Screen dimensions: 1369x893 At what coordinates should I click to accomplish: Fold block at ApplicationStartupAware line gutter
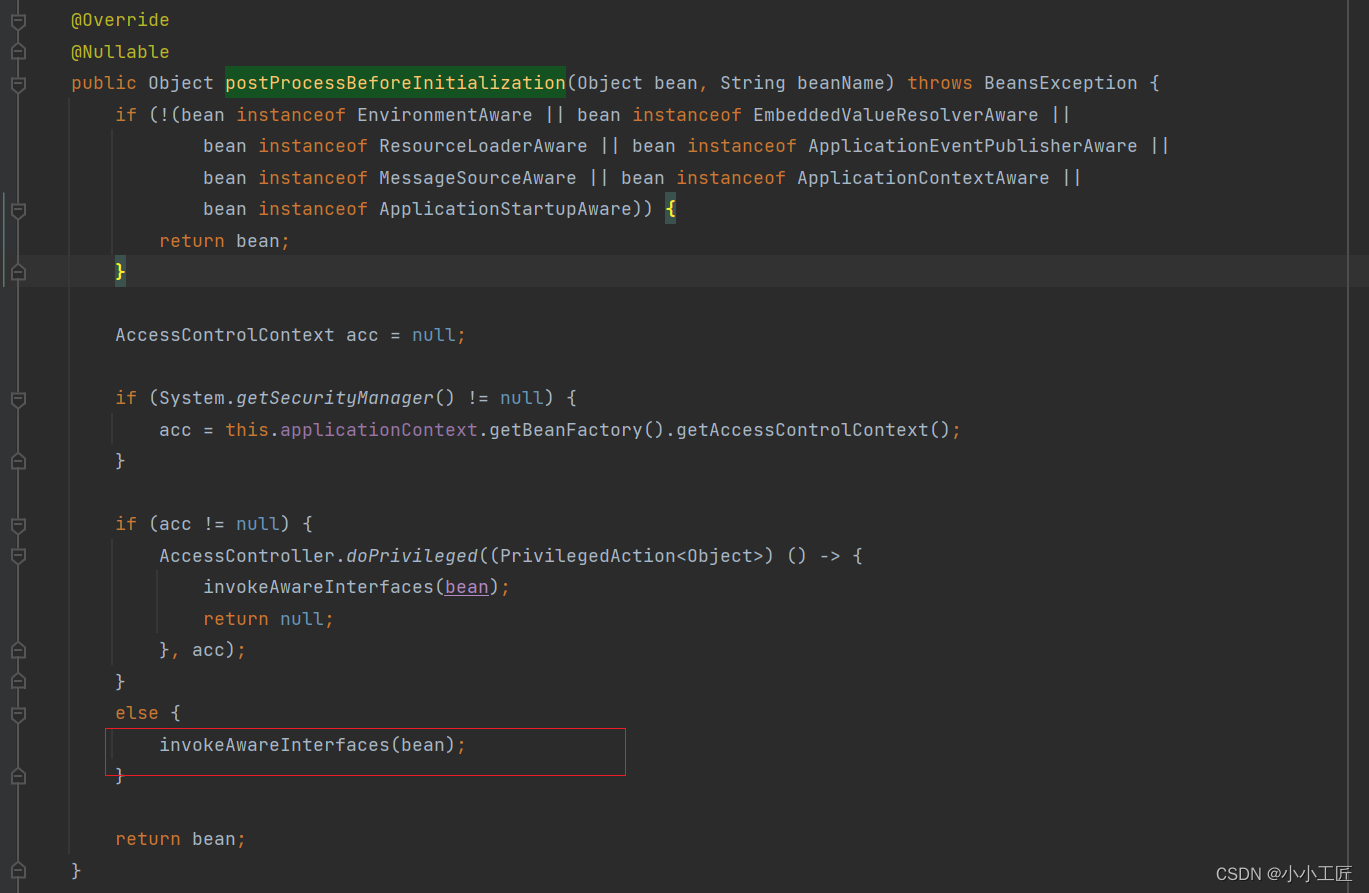click(x=18, y=210)
